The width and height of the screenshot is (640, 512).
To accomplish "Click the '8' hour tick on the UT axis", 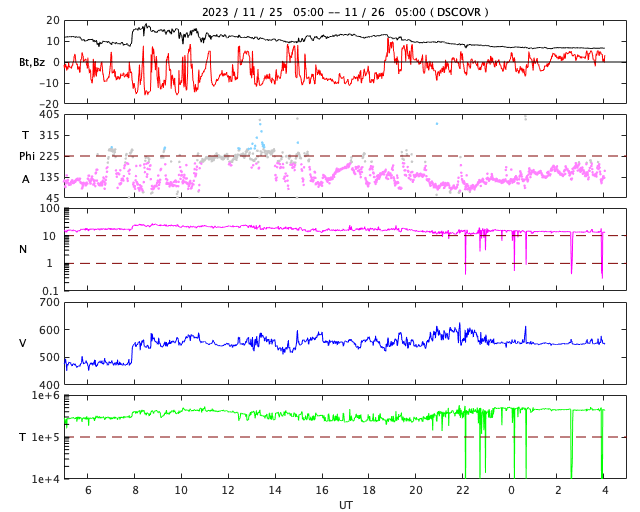I will [135, 490].
